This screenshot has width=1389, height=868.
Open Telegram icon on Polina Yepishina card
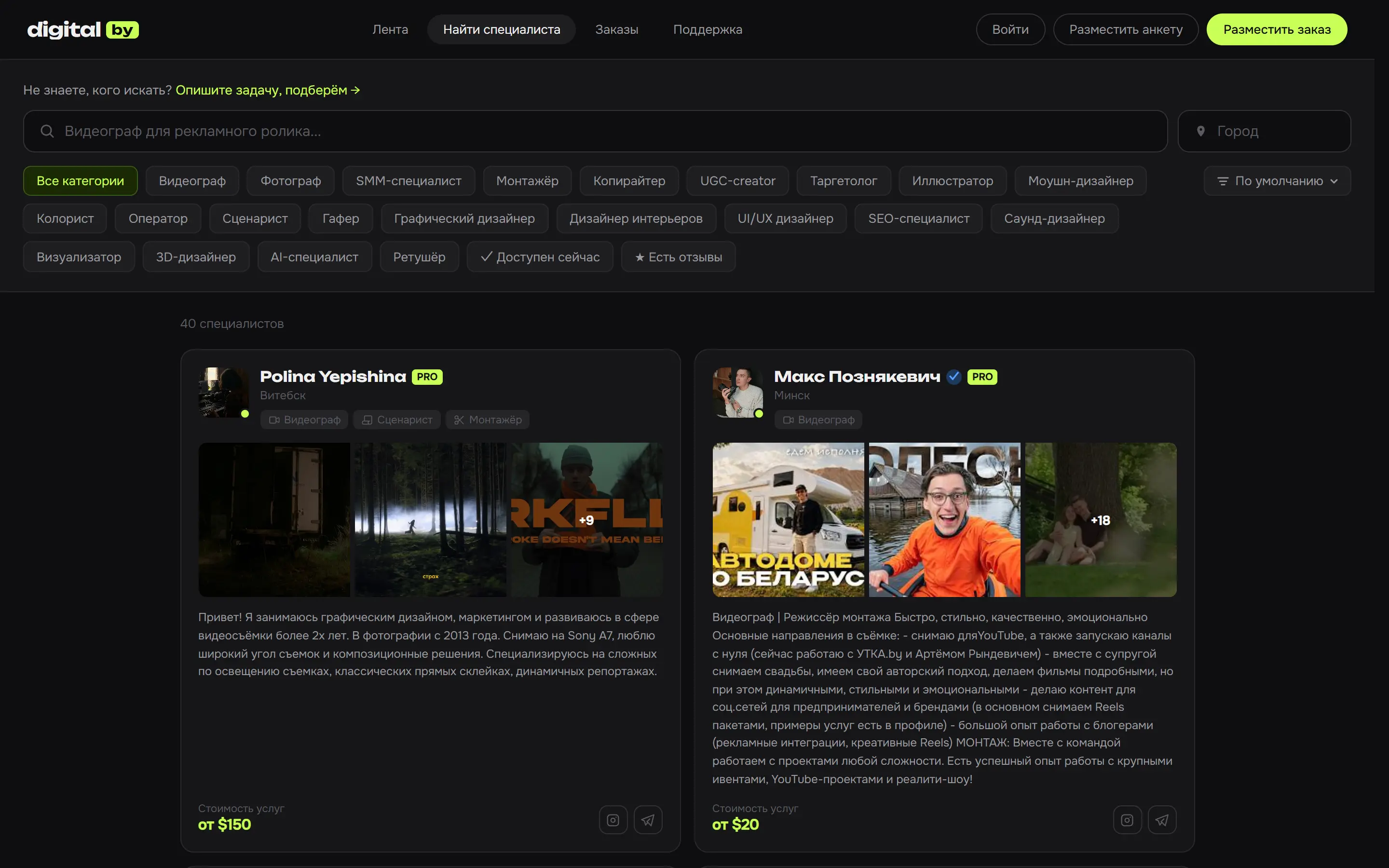tap(648, 820)
